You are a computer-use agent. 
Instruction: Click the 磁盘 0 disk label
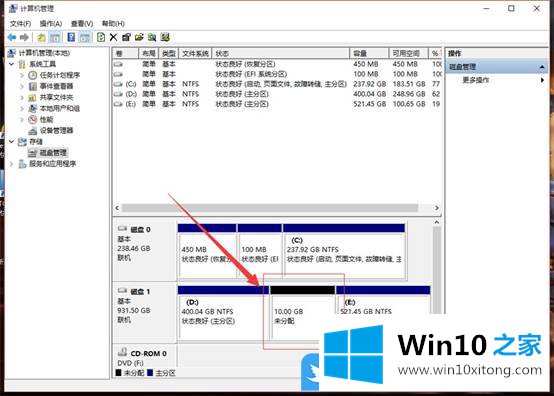pyautogui.click(x=141, y=230)
